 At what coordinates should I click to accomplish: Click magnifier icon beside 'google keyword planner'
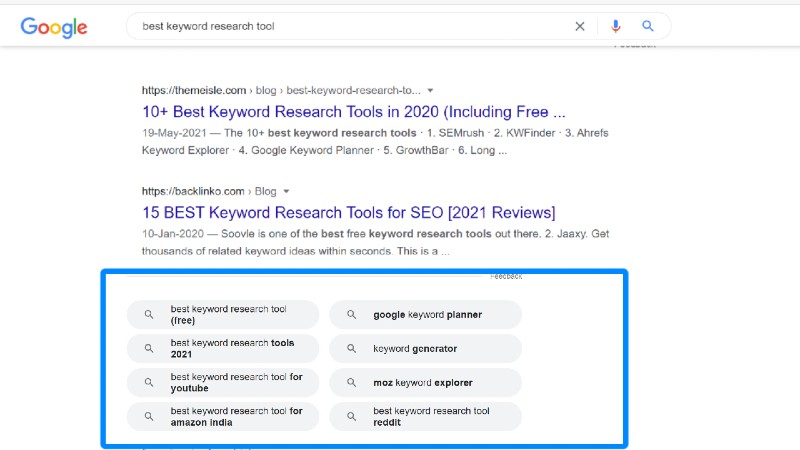352,315
